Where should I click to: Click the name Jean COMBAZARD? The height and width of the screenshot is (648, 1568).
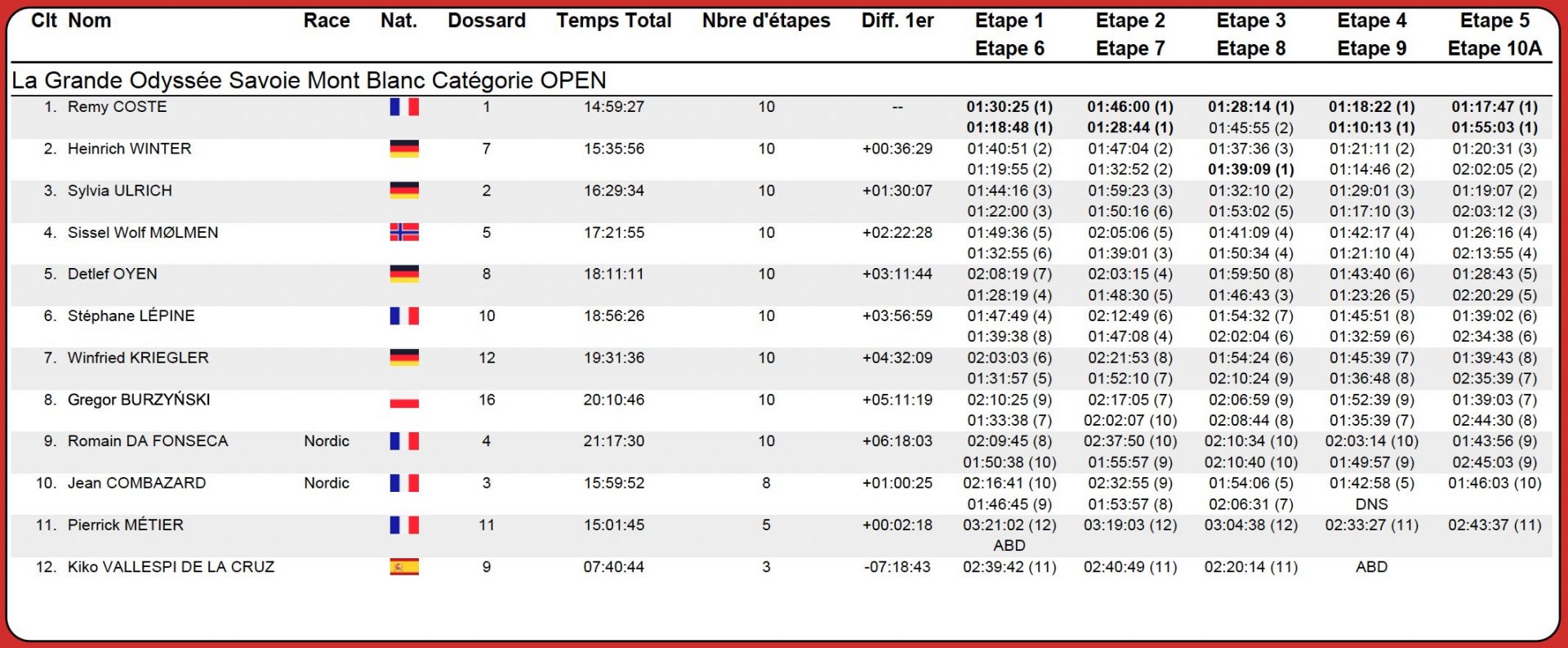click(136, 483)
